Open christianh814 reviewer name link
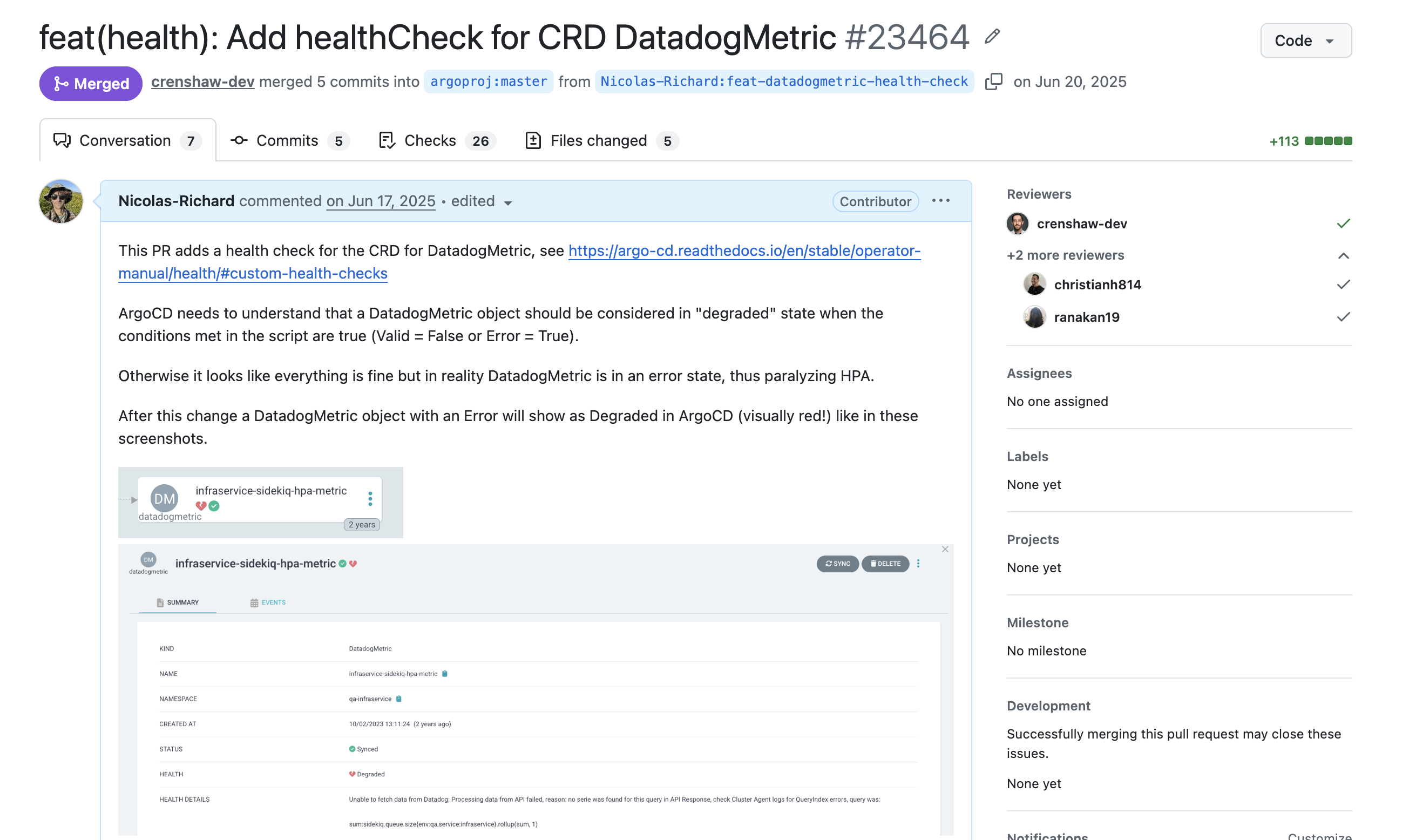The width and height of the screenshot is (1409, 840). click(1097, 284)
